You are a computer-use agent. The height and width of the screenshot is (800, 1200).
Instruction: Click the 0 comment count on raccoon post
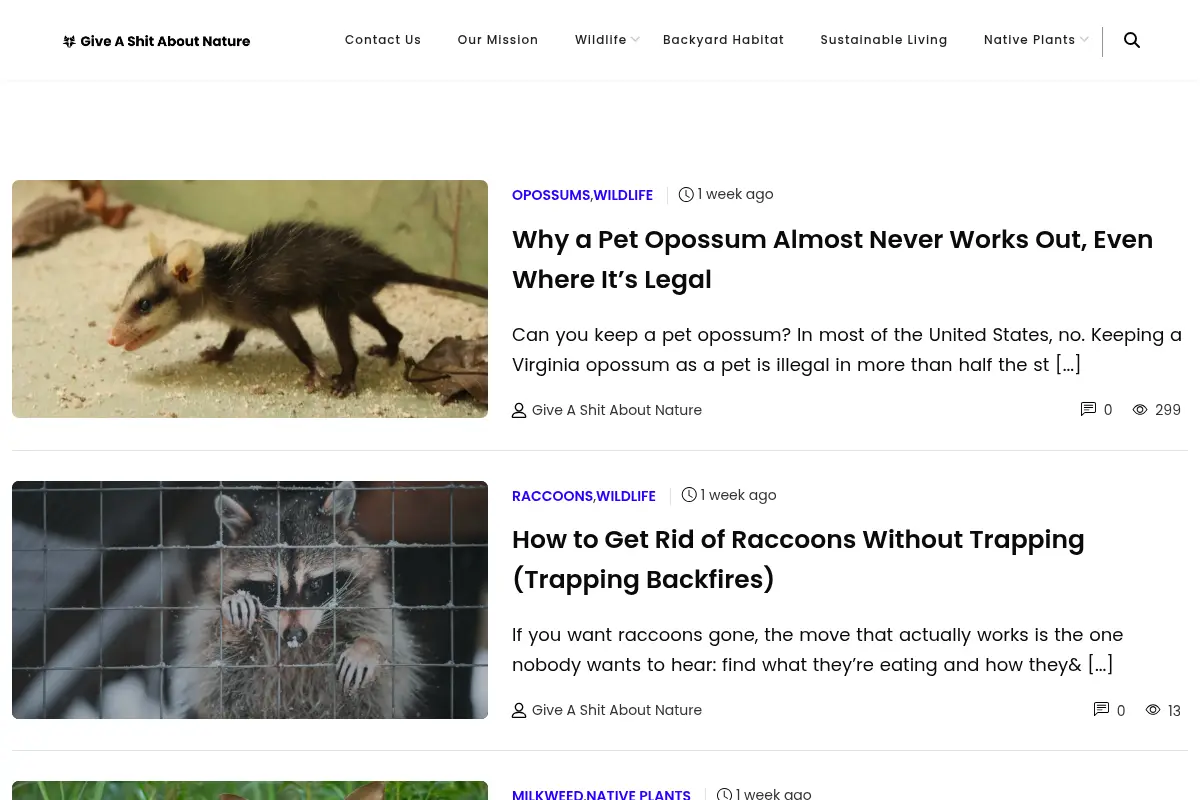(x=1121, y=710)
